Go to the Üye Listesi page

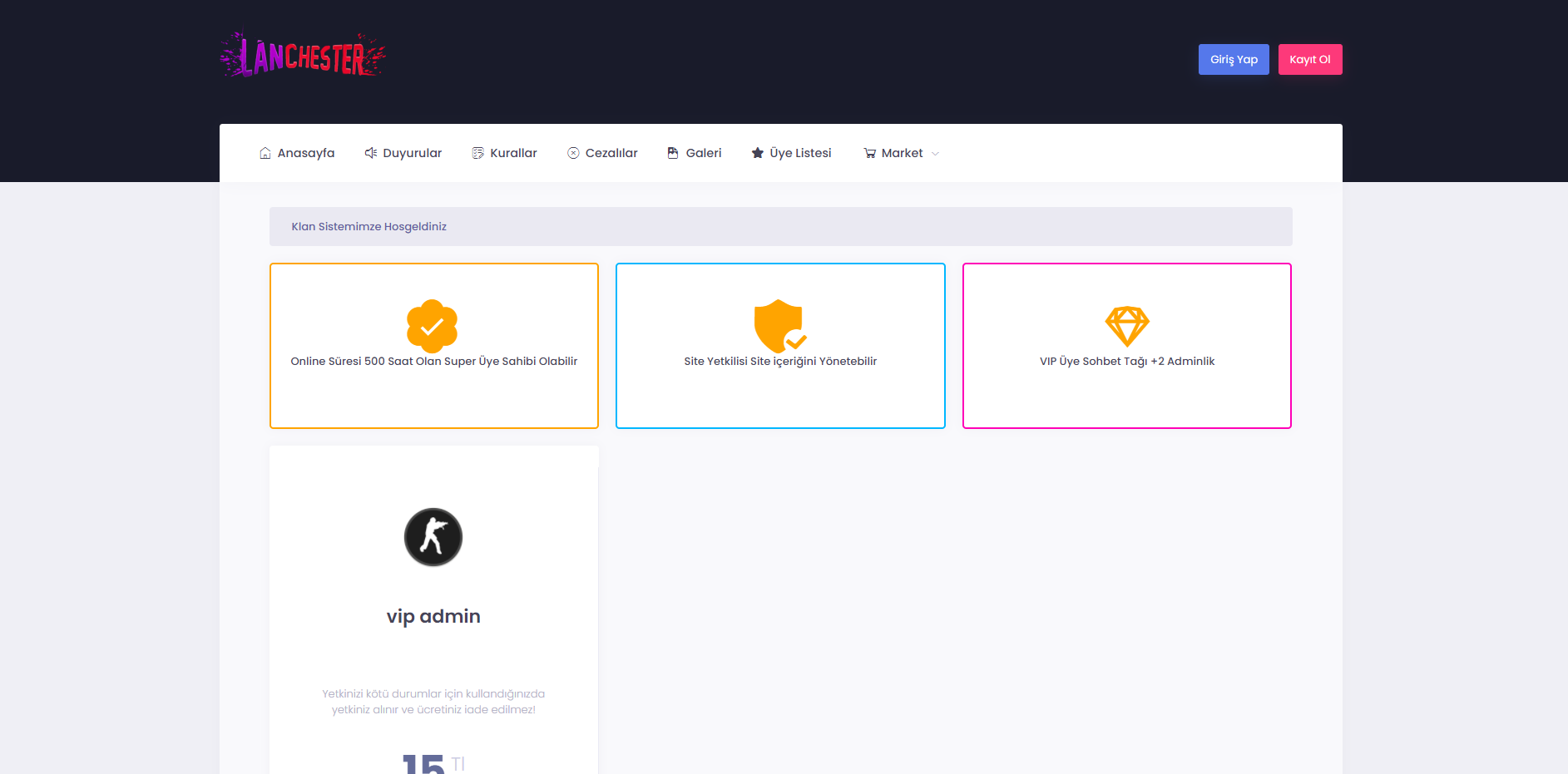[800, 153]
